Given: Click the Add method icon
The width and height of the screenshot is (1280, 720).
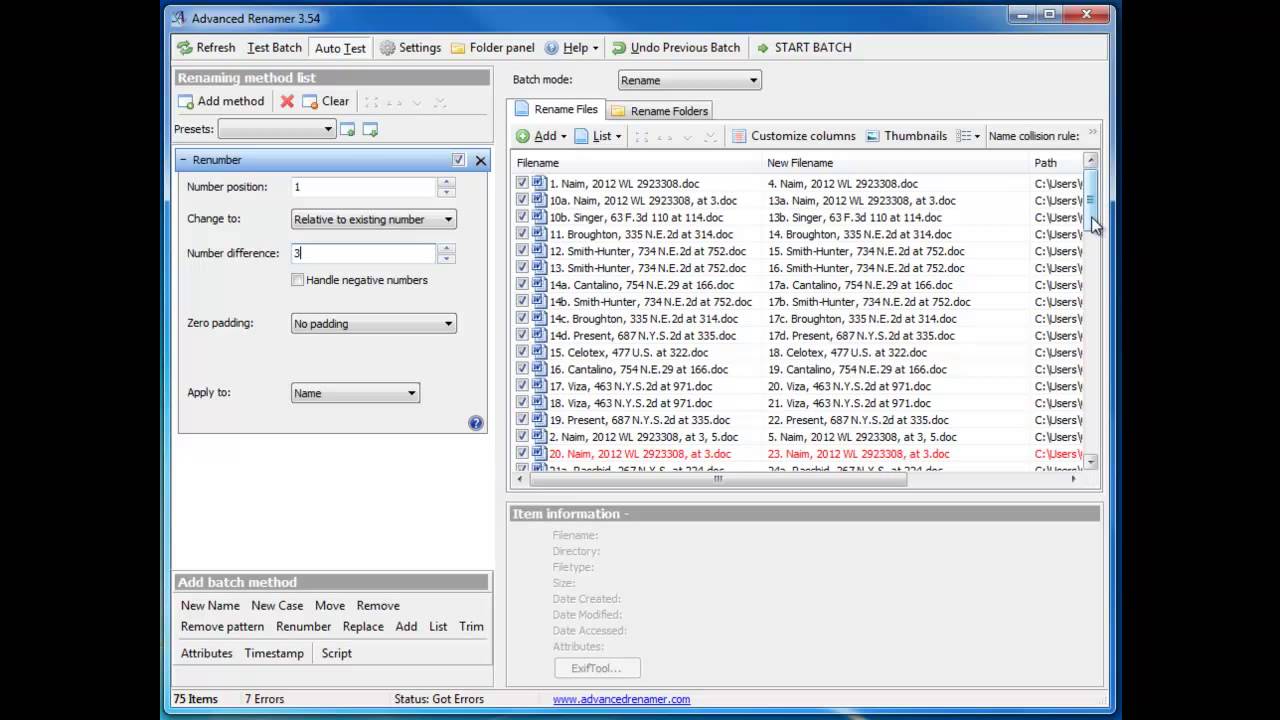Looking at the screenshot, I should (186, 101).
